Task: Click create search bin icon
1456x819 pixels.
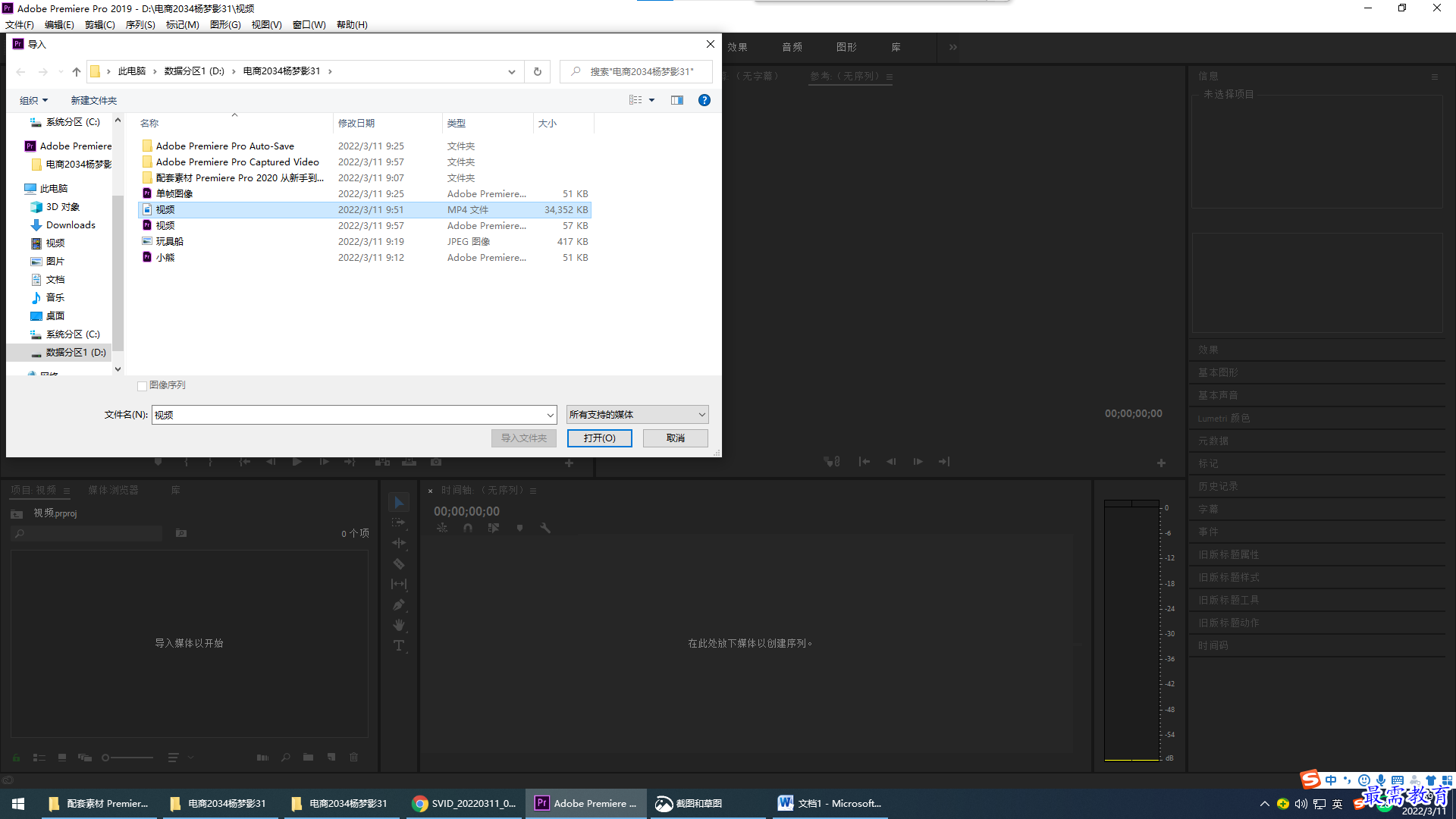Action: [181, 533]
